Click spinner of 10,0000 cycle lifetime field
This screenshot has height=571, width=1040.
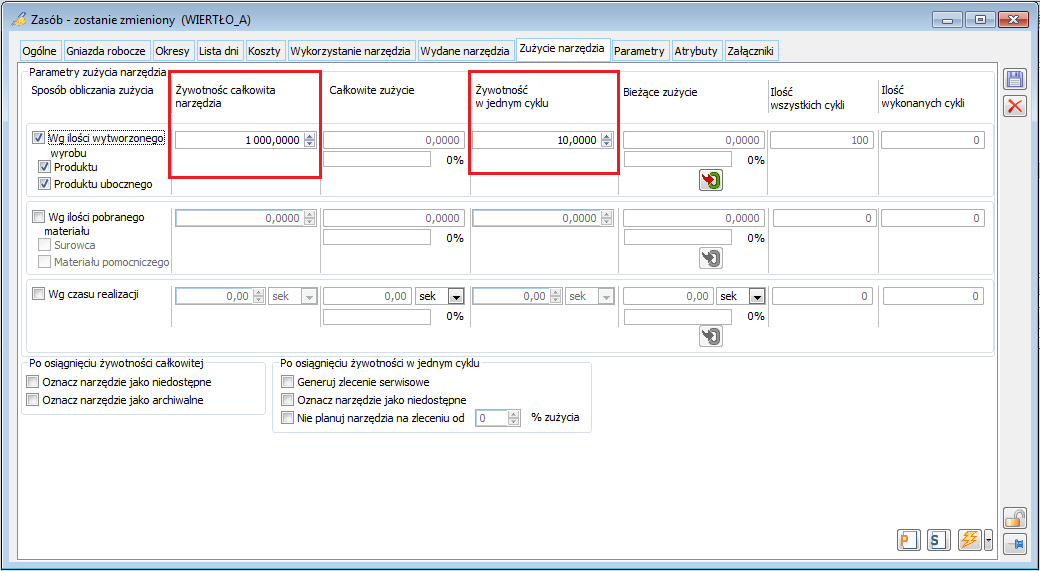pyautogui.click(x=606, y=140)
